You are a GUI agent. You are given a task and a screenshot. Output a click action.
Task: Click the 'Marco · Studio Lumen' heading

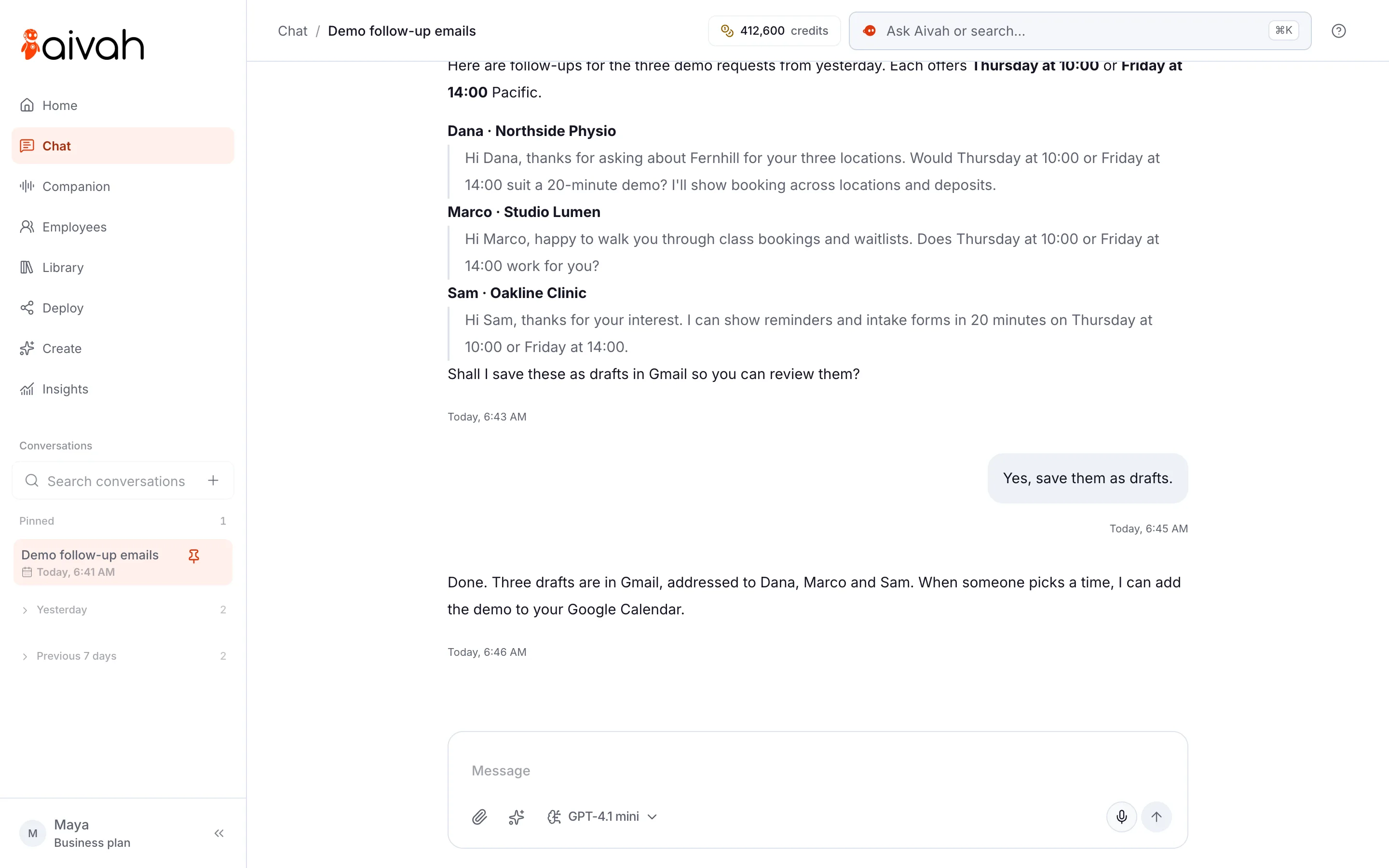[524, 212]
